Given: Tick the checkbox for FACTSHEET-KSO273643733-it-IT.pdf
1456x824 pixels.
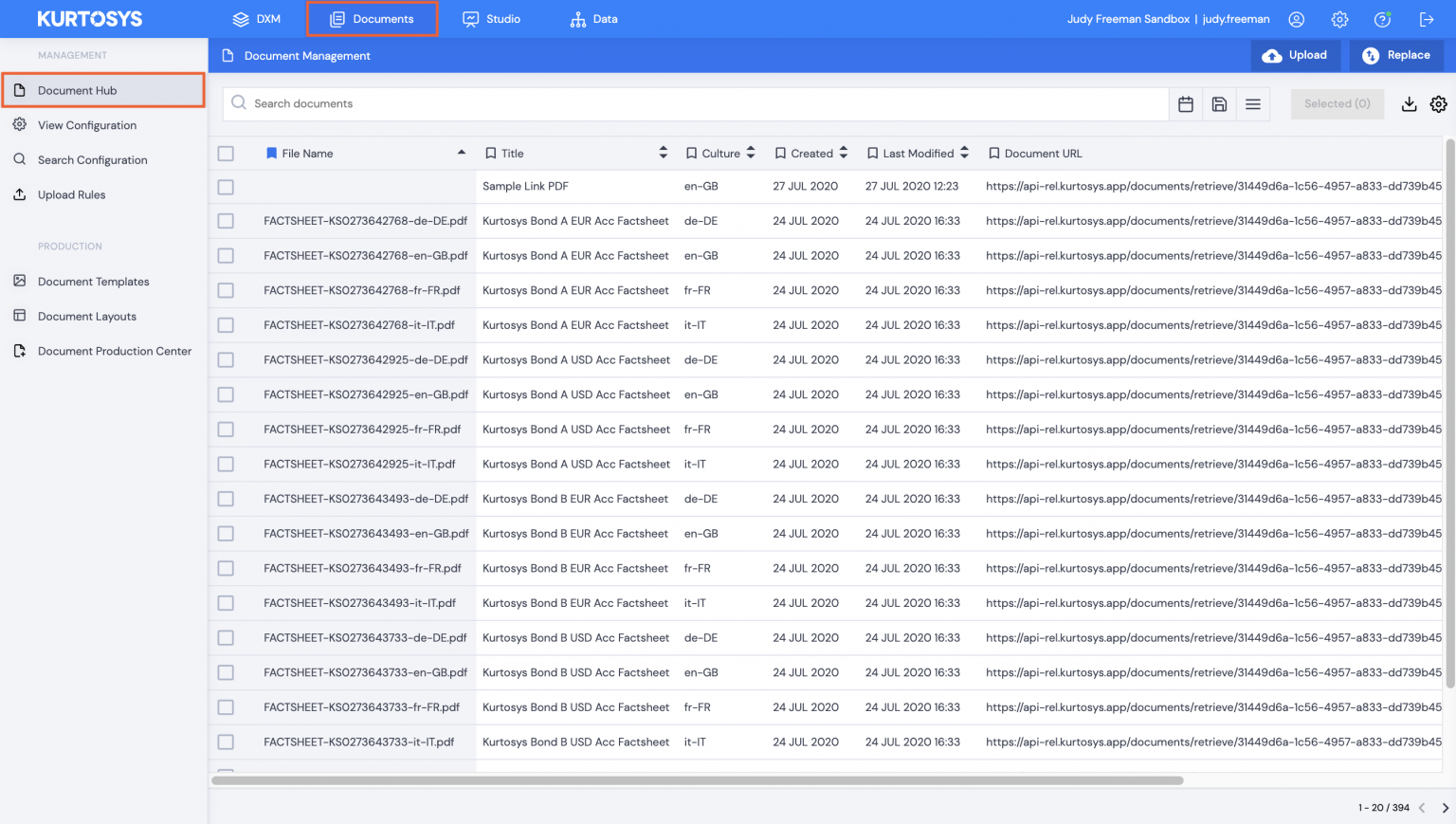Looking at the screenshot, I should pyautogui.click(x=226, y=742).
